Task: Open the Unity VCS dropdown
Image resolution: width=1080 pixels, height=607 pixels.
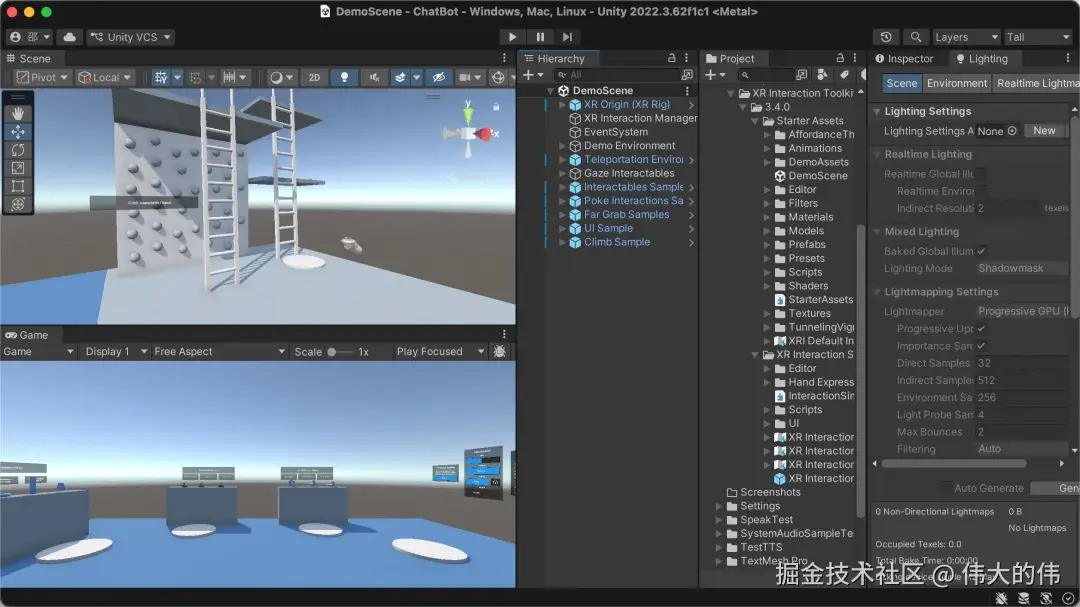Action: 130,37
